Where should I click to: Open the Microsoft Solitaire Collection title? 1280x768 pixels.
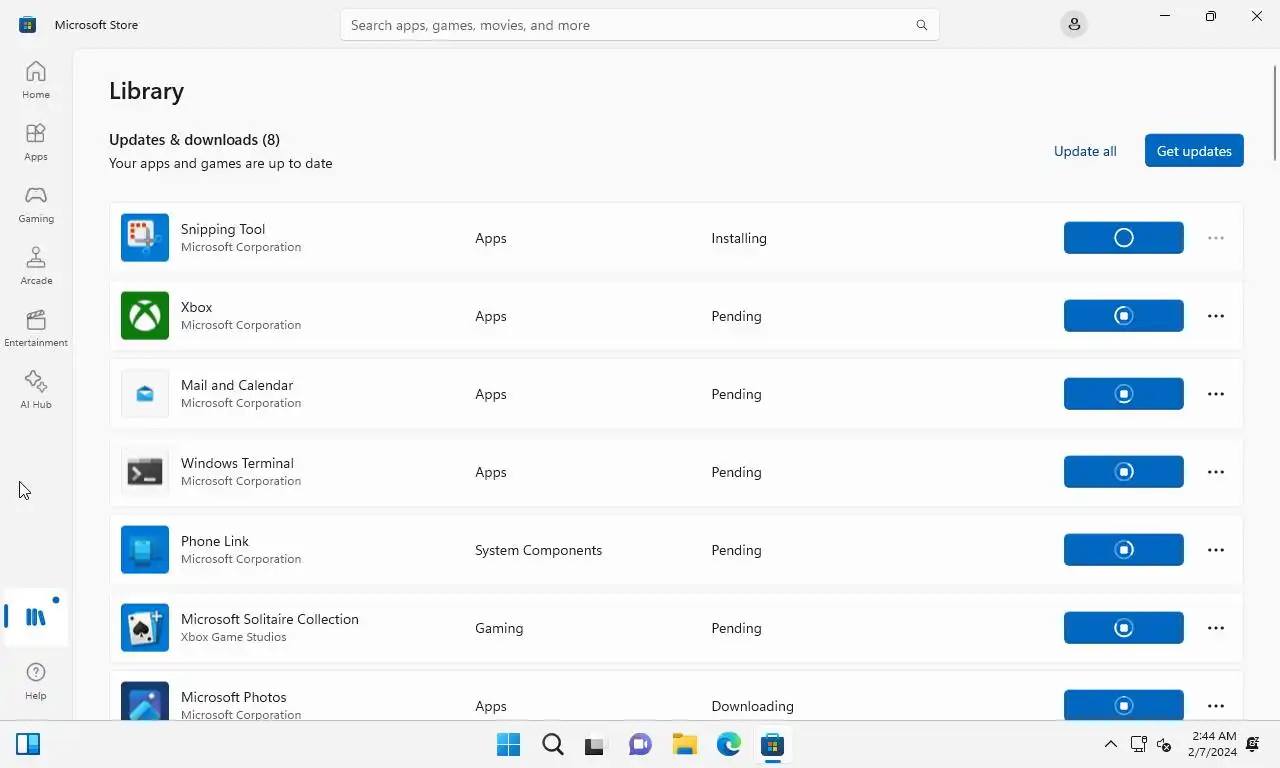pos(270,619)
